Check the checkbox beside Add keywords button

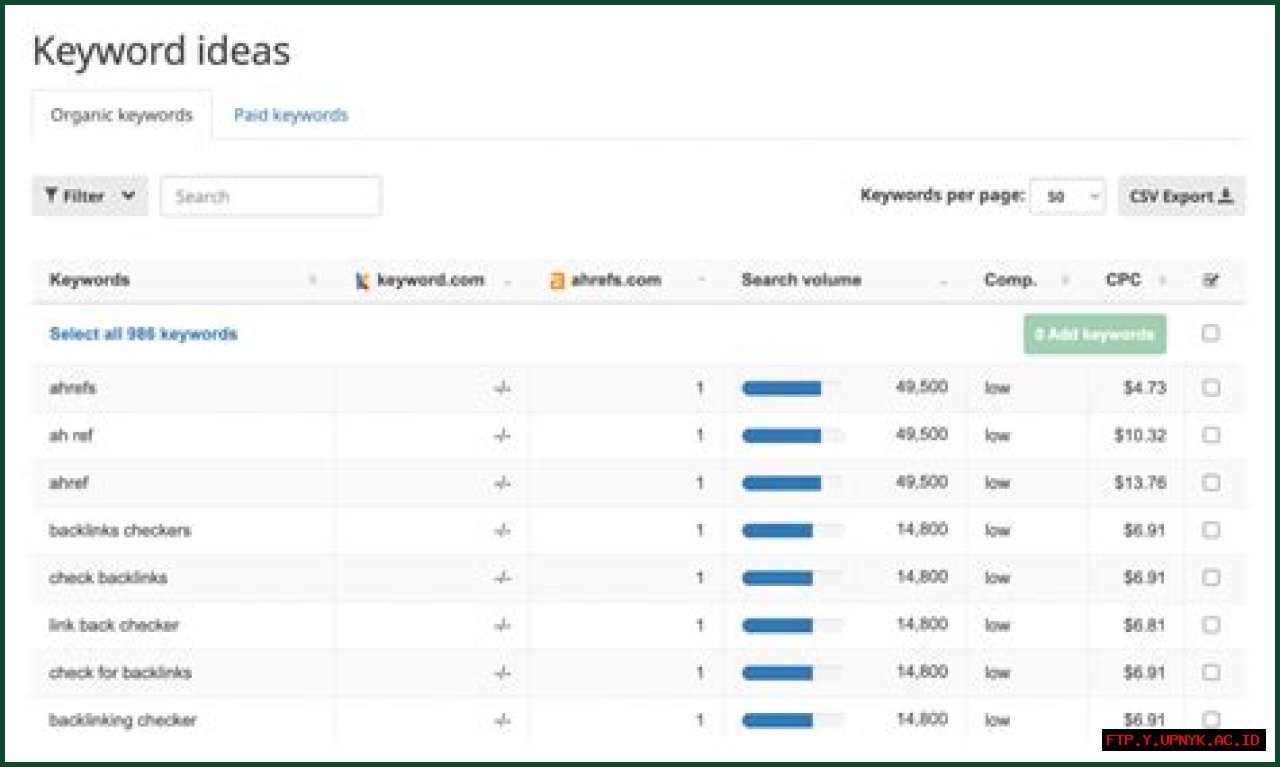coord(1211,334)
